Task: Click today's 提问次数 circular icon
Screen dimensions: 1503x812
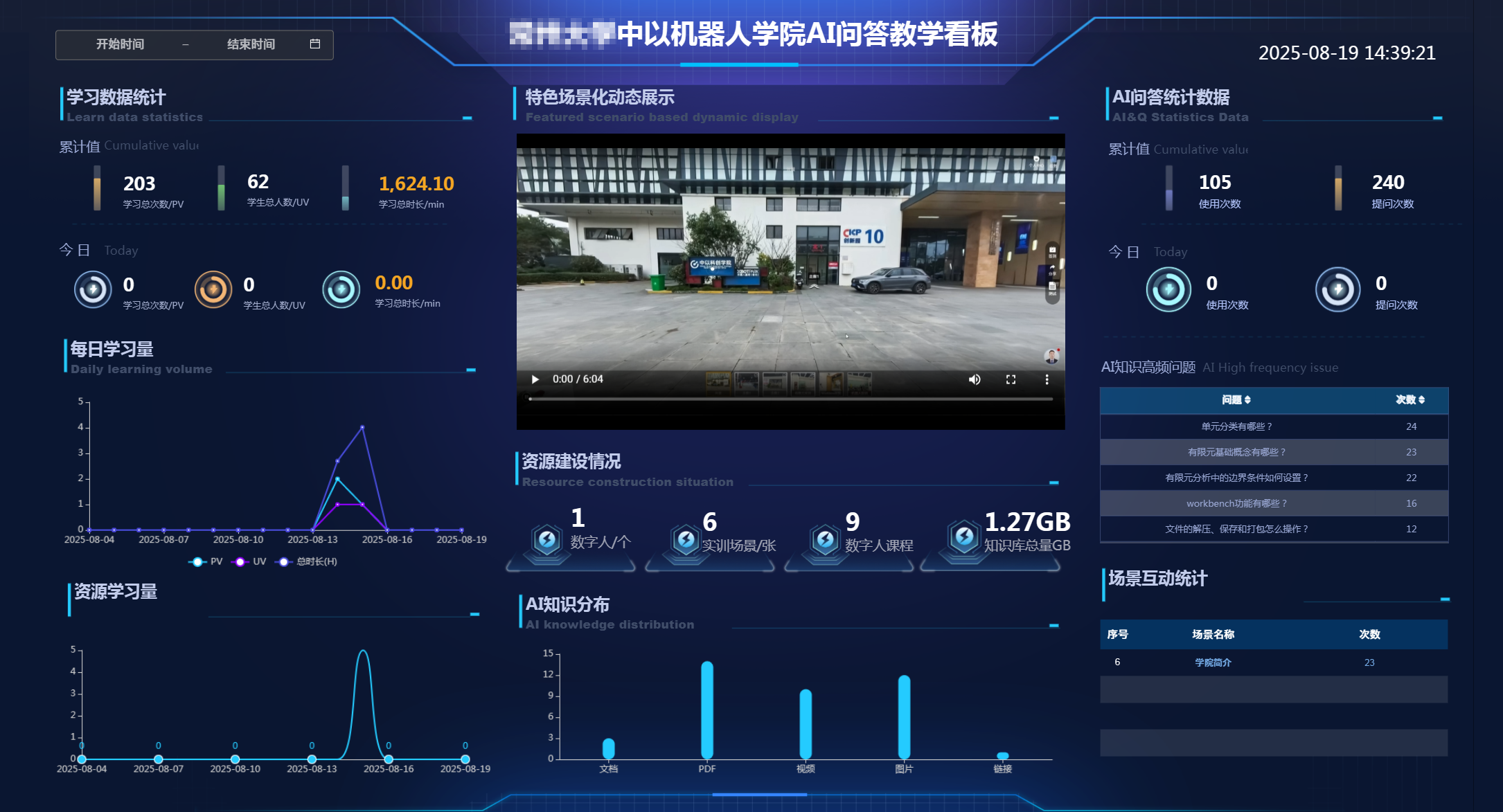Action: pyautogui.click(x=1338, y=289)
